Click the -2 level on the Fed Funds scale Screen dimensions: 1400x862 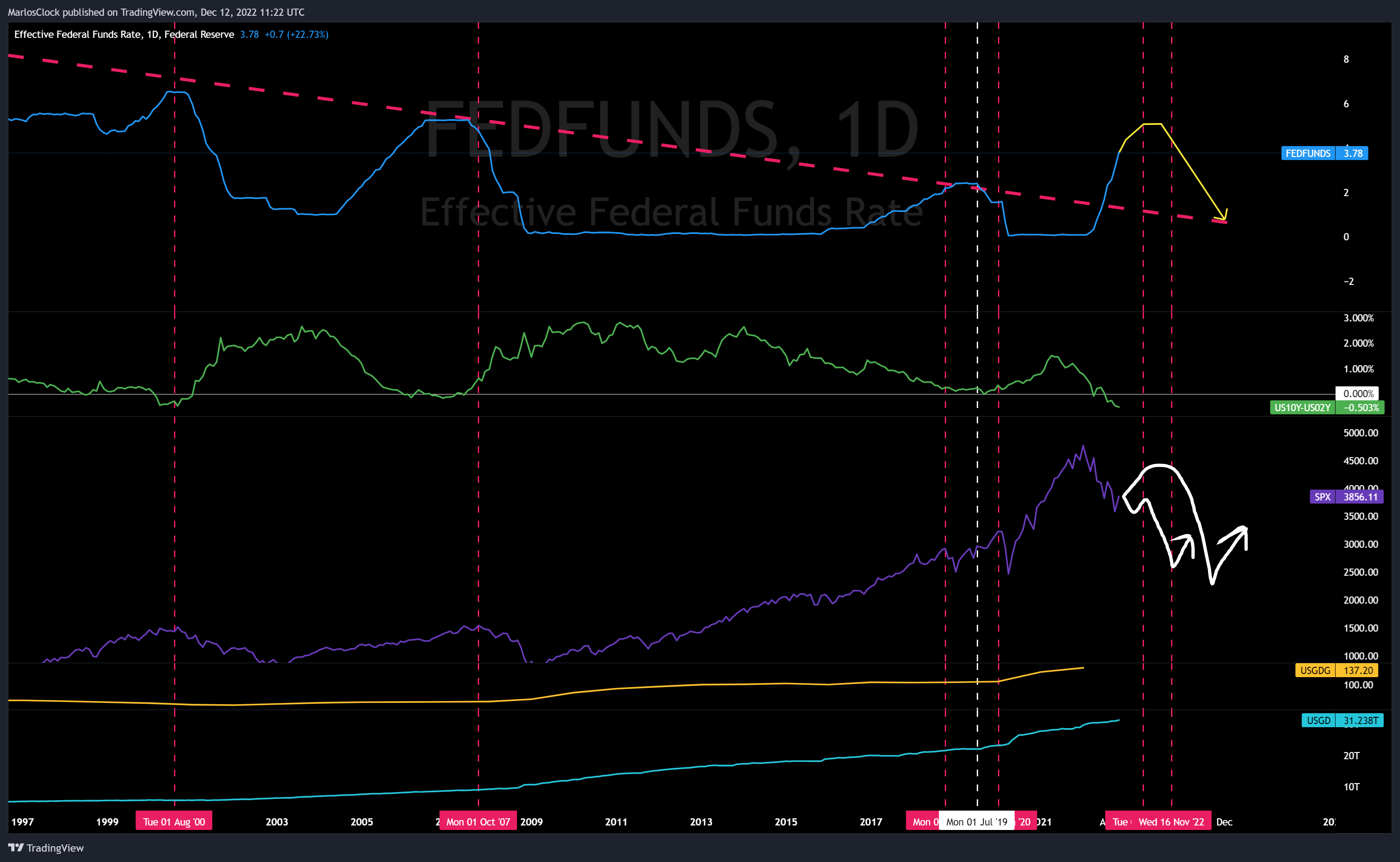[x=1348, y=282]
